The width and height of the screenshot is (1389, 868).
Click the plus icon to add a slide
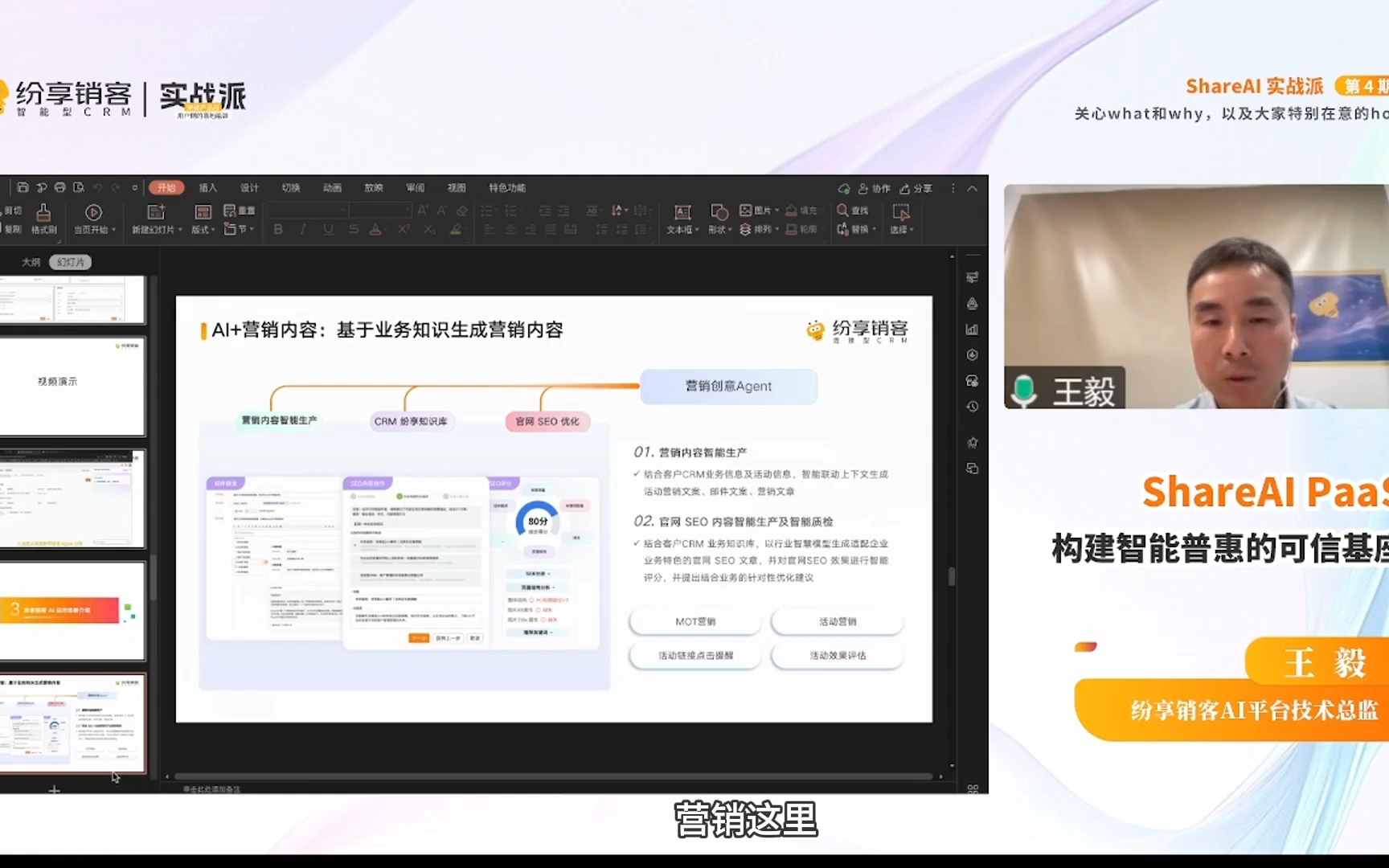54,790
